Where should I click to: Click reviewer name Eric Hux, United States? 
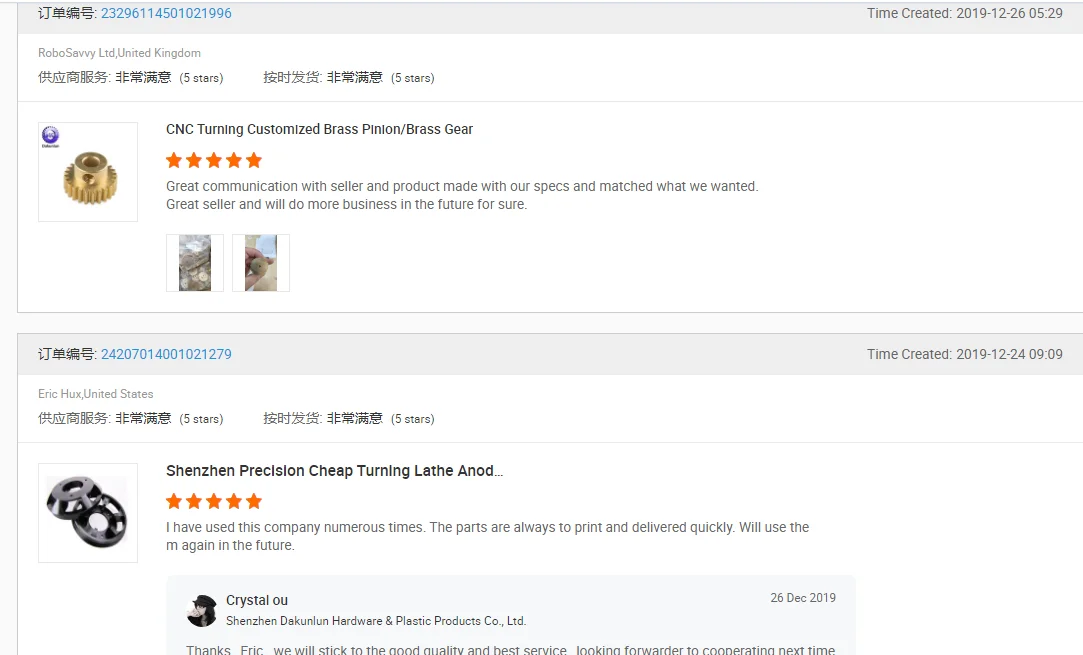click(95, 394)
